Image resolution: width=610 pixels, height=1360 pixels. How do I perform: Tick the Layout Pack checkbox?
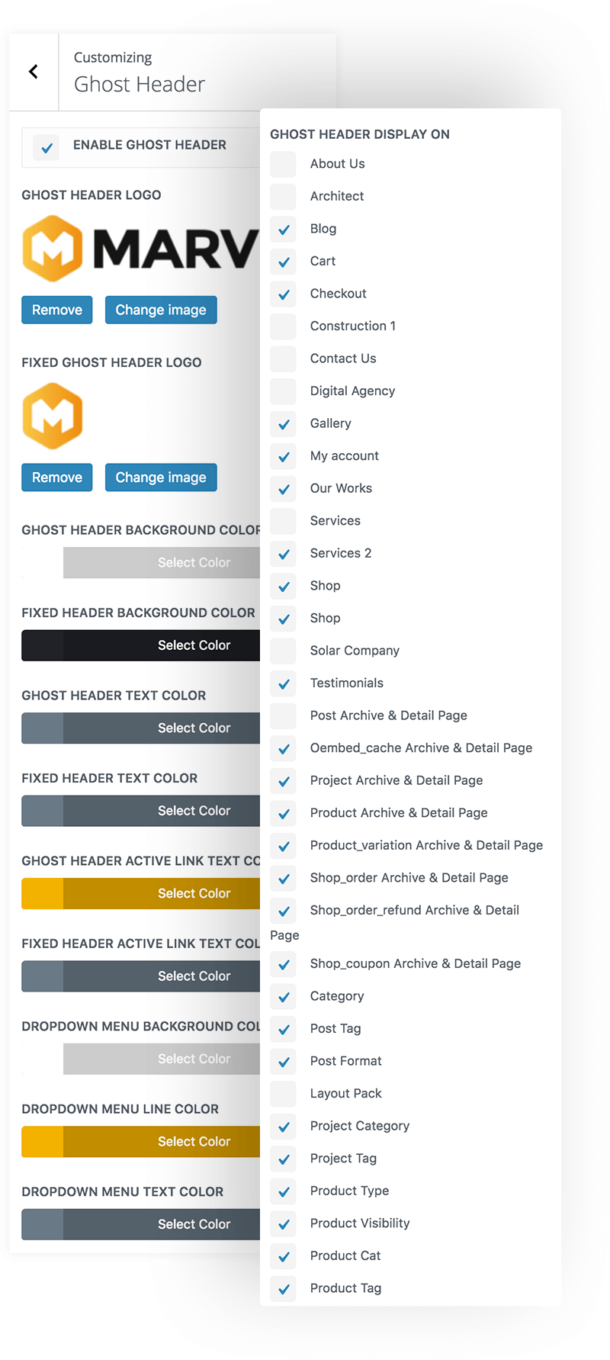[283, 1094]
